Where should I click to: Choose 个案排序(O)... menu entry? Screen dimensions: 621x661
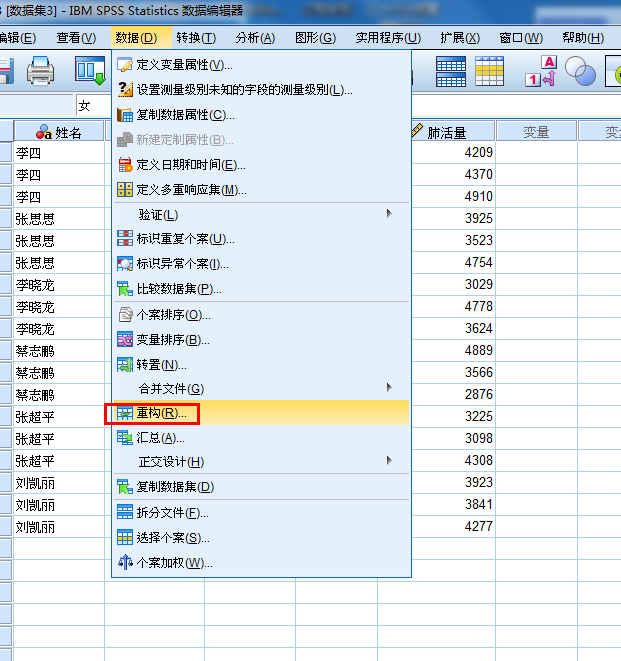[261, 314]
